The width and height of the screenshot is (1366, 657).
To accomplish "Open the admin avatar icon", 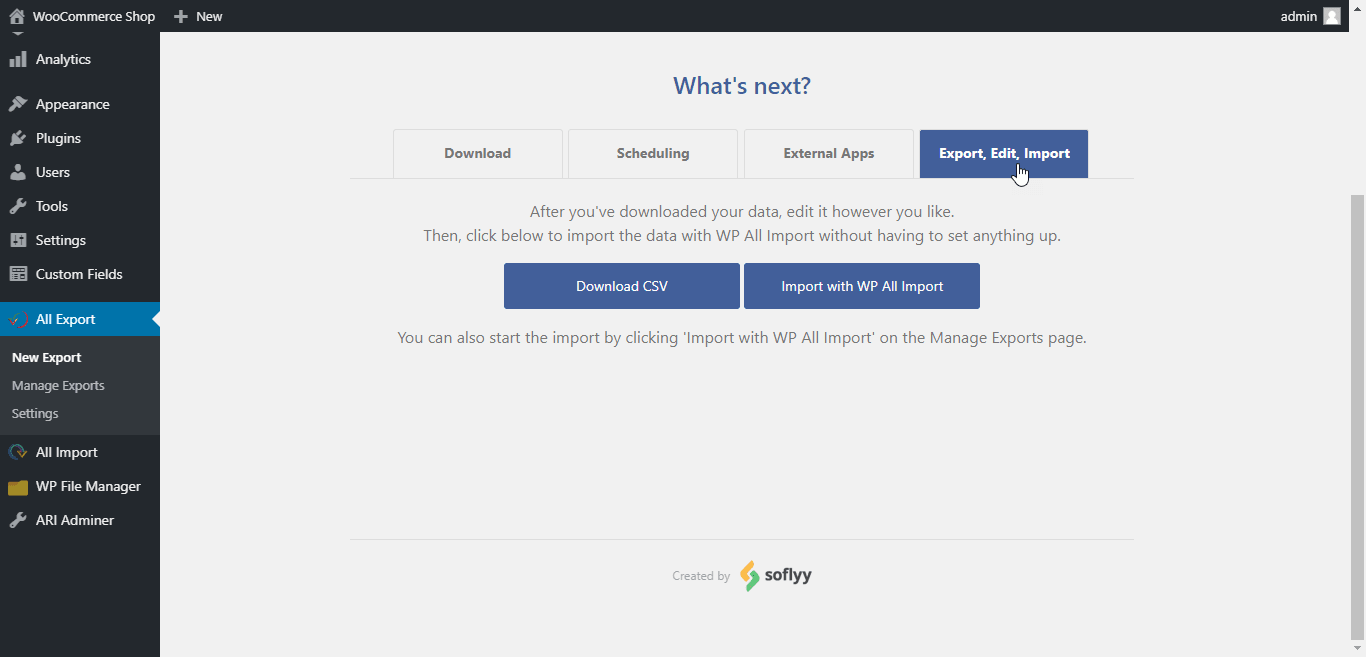I will [1332, 16].
